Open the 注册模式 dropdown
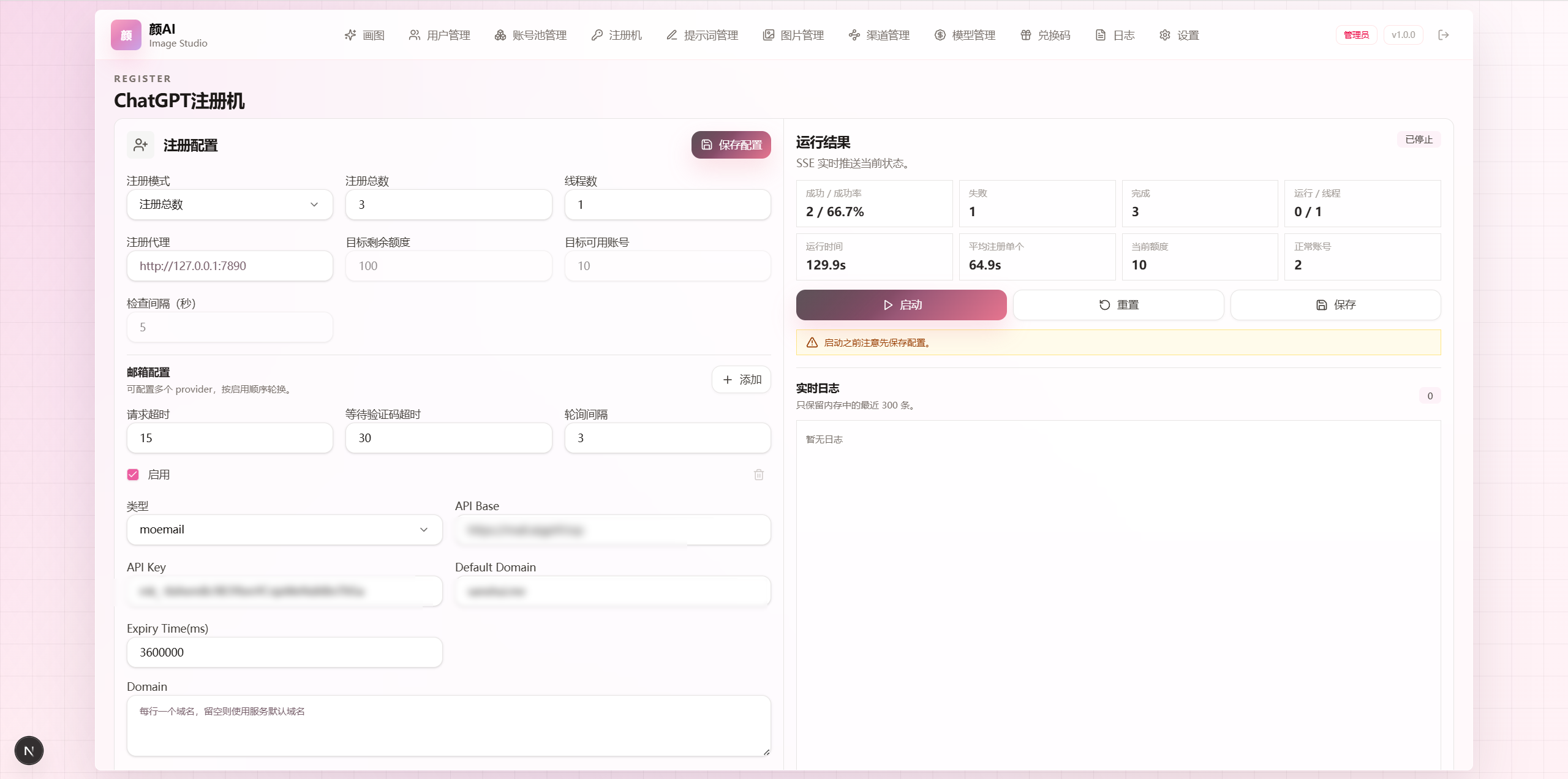Viewport: 1568px width, 779px height. [x=230, y=205]
